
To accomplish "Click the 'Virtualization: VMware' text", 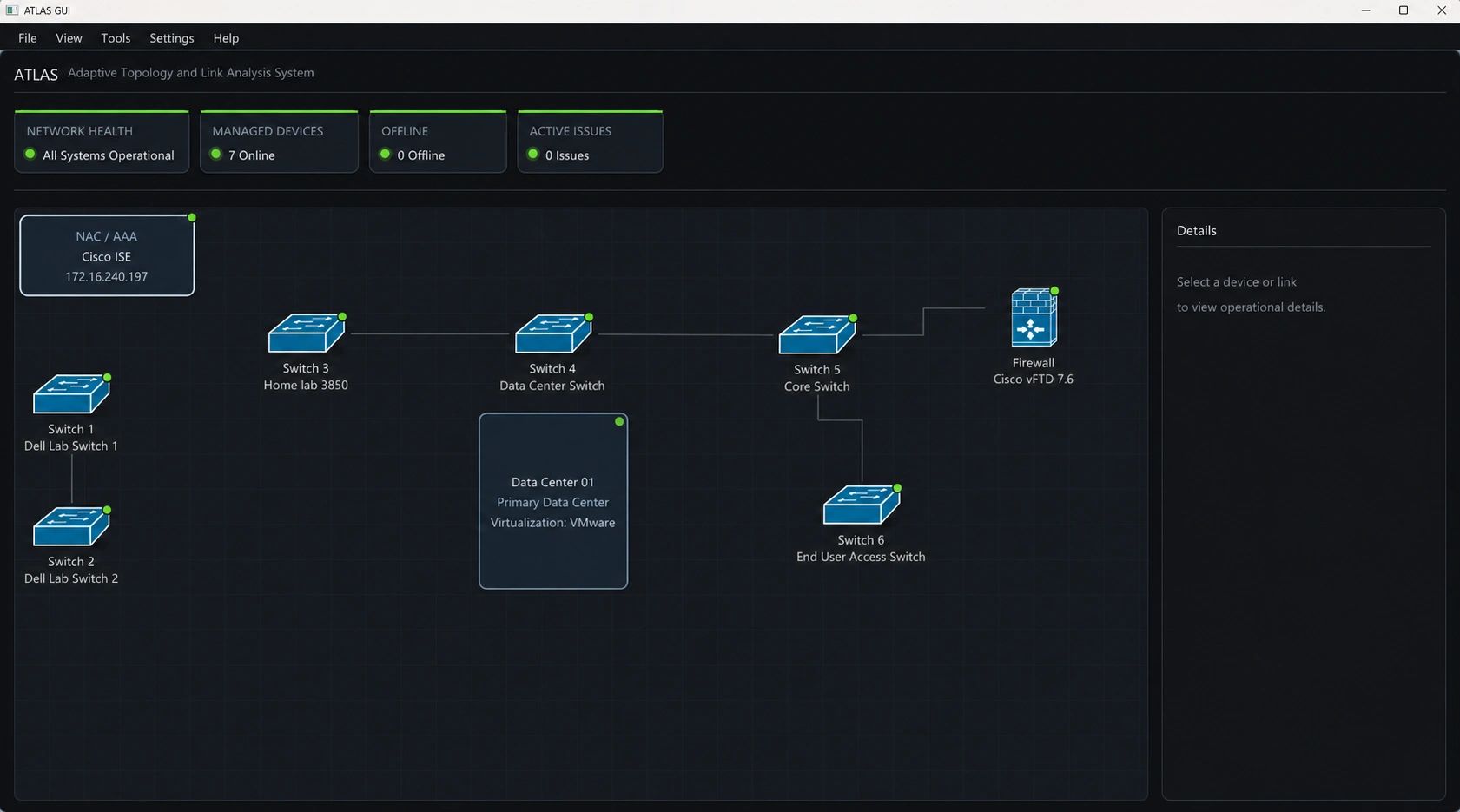I will click(552, 523).
